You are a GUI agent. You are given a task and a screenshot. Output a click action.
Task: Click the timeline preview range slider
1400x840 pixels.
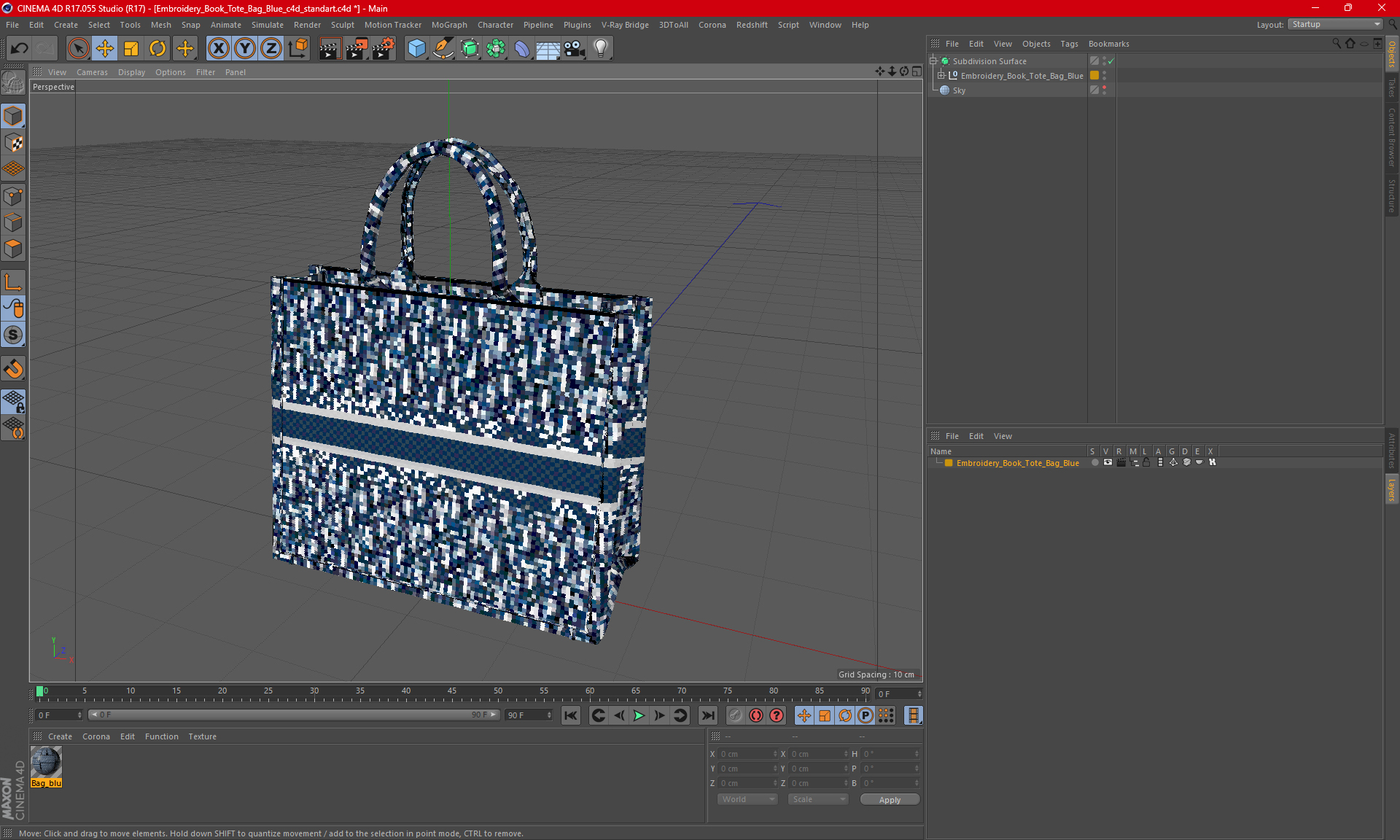tap(294, 715)
